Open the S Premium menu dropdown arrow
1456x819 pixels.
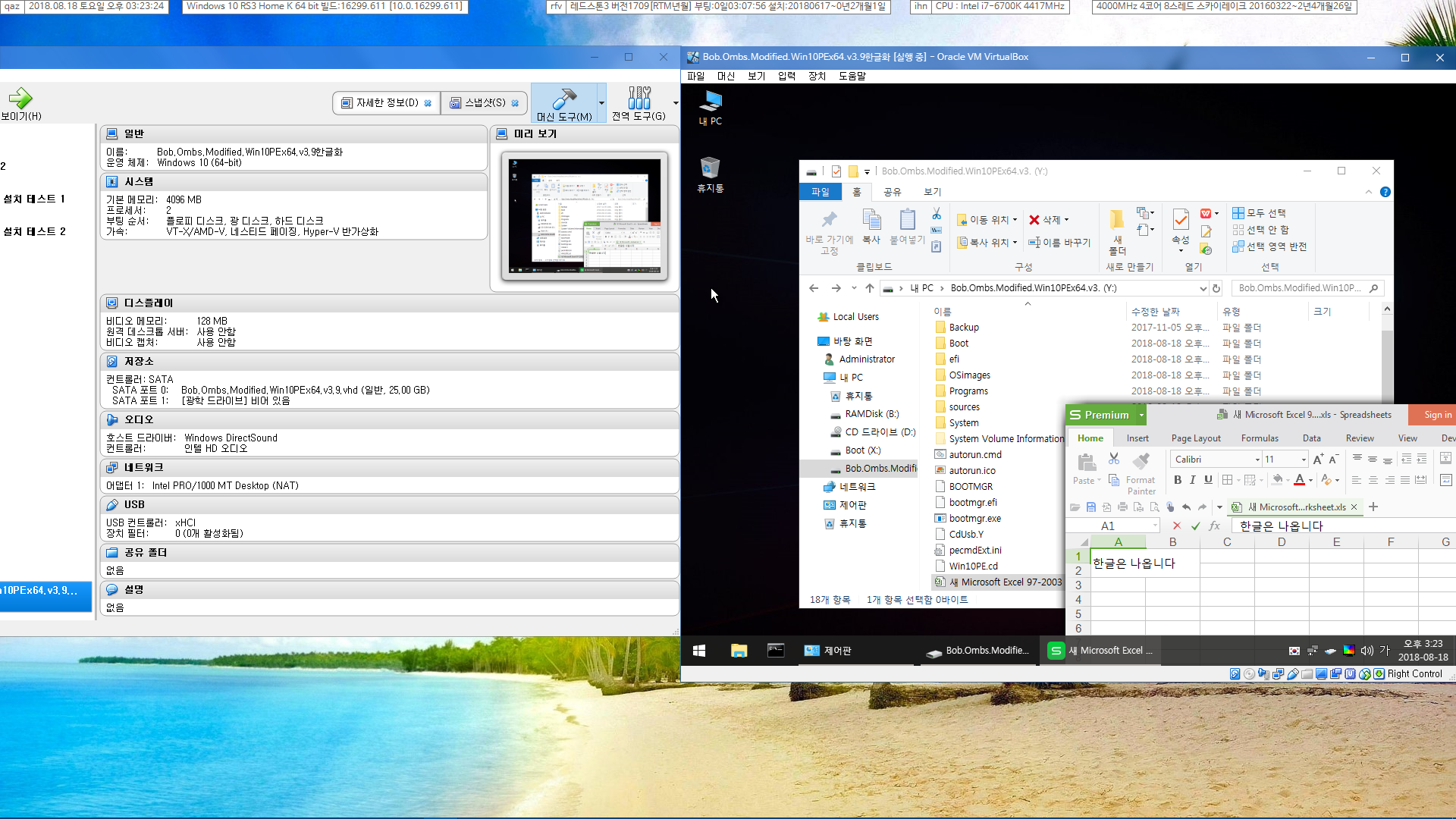point(1141,415)
